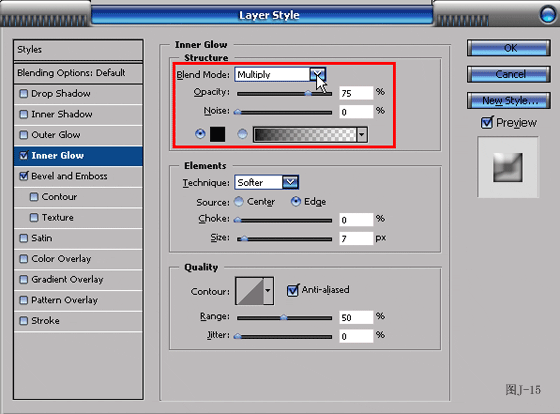Viewport: 560px width, 414px height.
Task: Toggle the Anti-aliased checkbox
Action: tap(292, 290)
